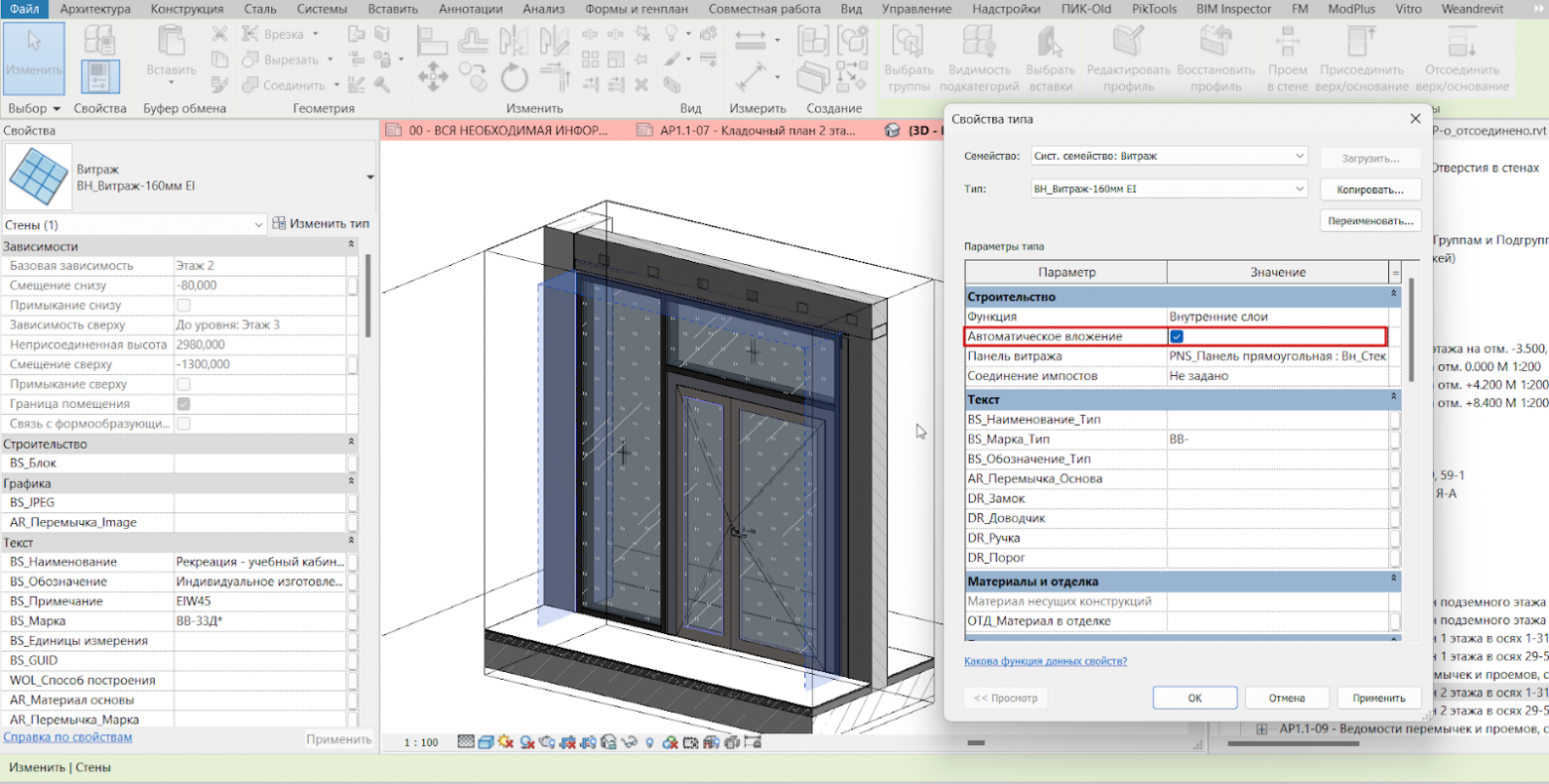This screenshot has width=1549, height=784.
Task: Open the Семейство dropdown in type properties
Action: [x=1169, y=157]
